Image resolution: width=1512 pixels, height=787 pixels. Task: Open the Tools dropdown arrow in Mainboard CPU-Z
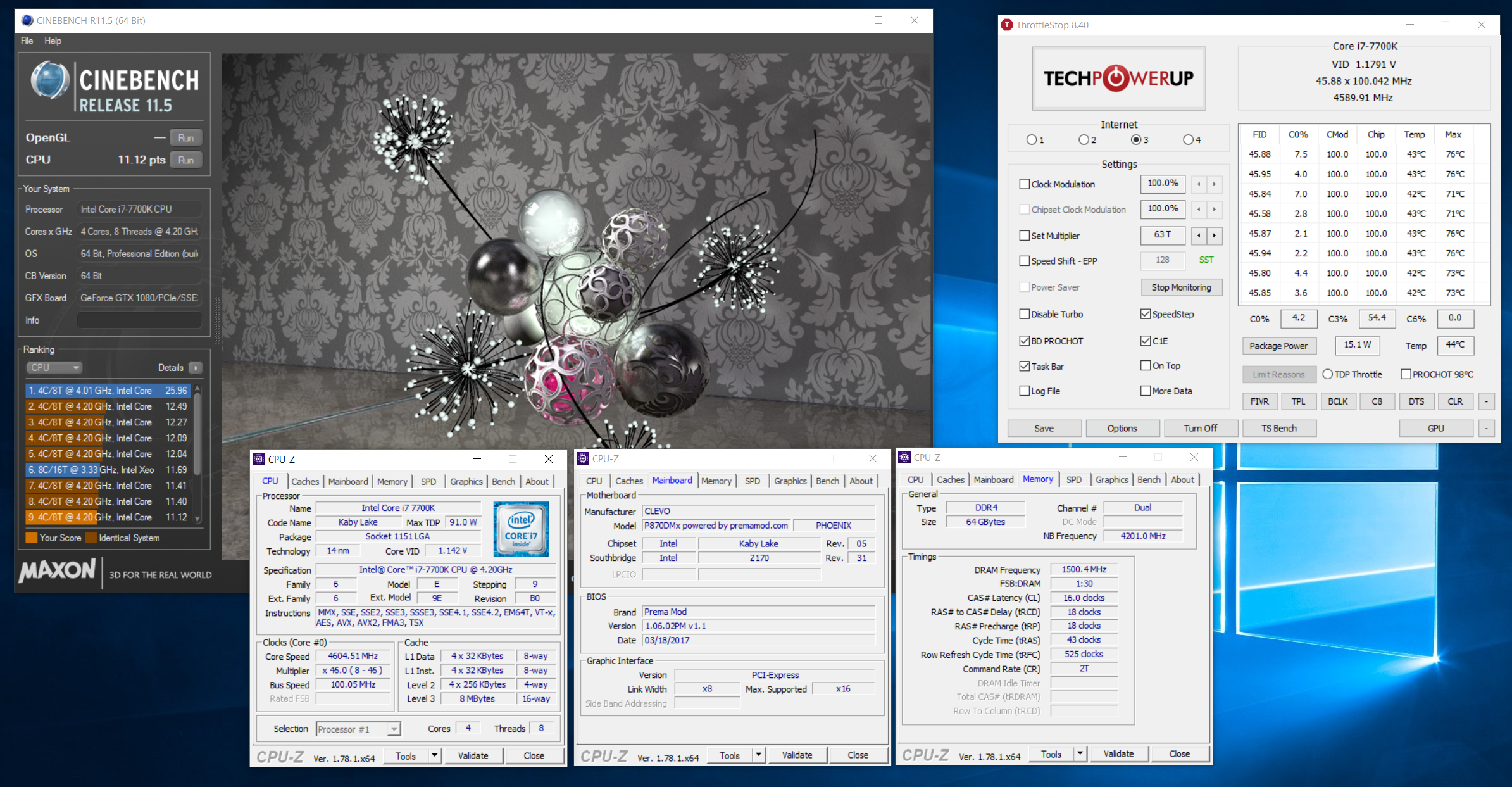click(758, 755)
